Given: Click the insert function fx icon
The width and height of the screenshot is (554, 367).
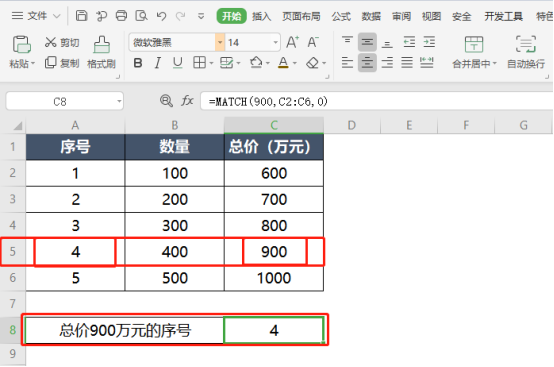Looking at the screenshot, I should pos(187,101).
